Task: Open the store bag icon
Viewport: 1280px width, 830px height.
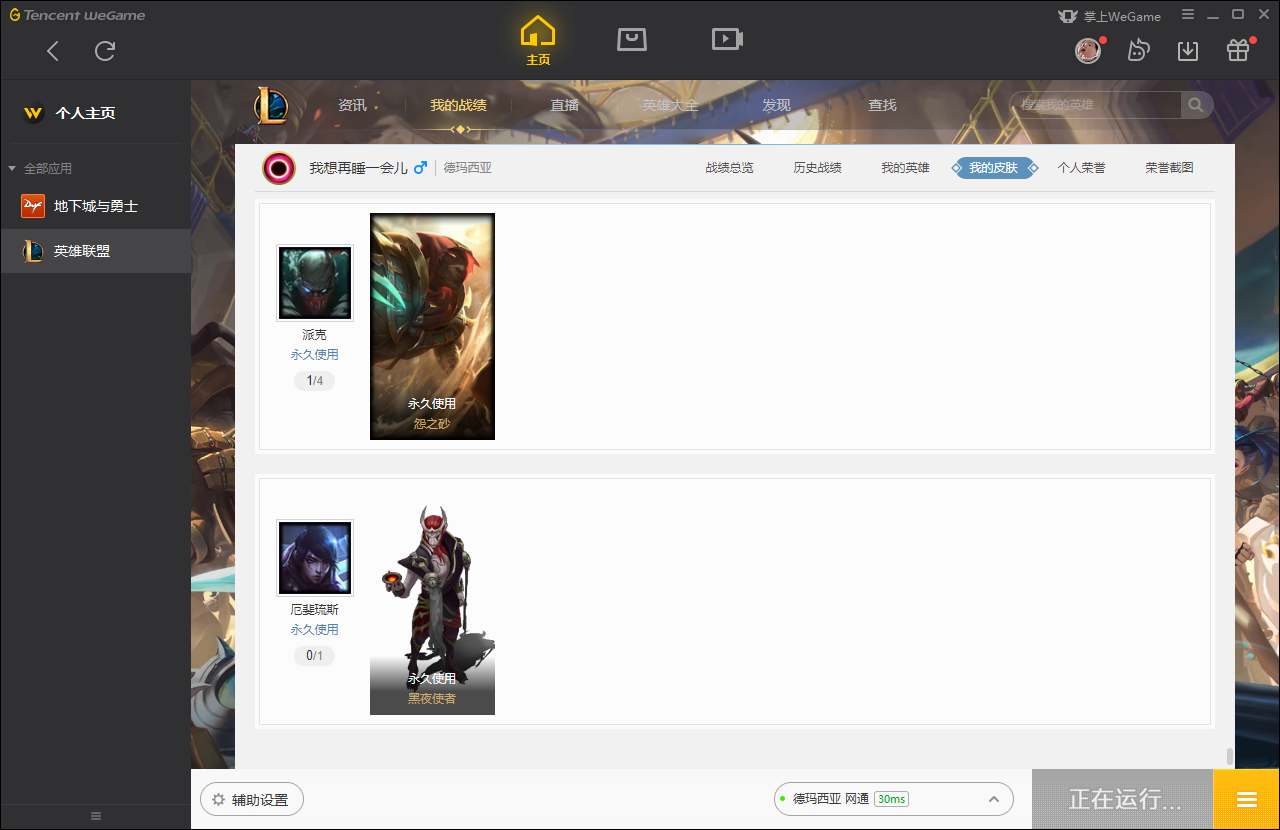Action: tap(632, 39)
